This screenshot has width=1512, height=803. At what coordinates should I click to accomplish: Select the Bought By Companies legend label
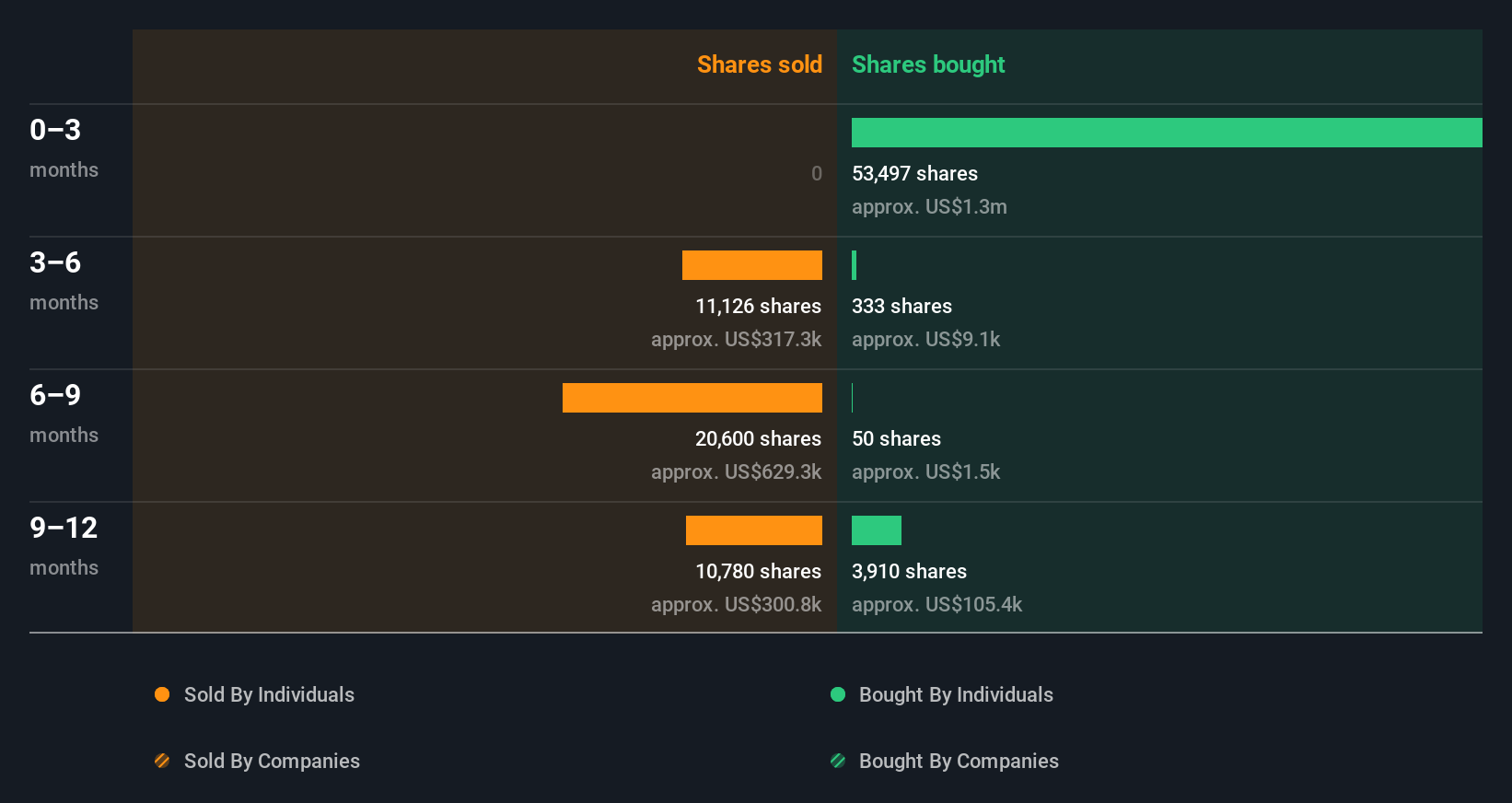[959, 761]
